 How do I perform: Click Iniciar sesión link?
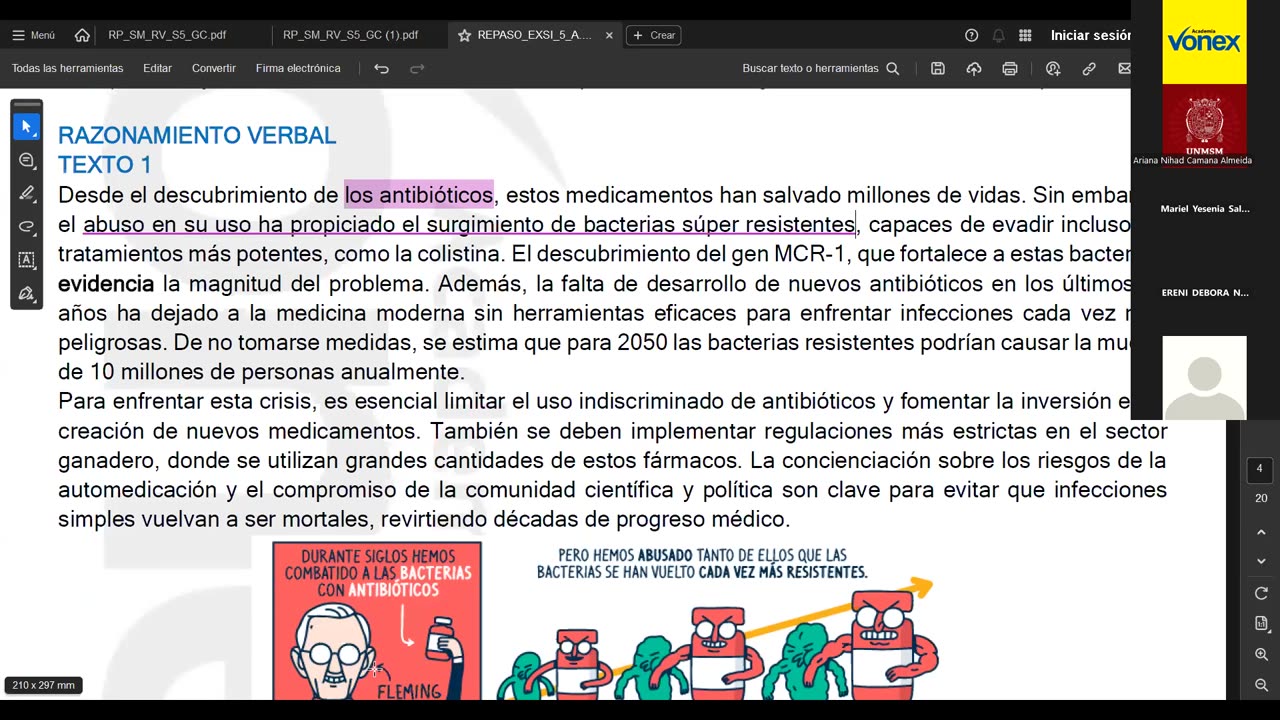pyautogui.click(x=1091, y=35)
